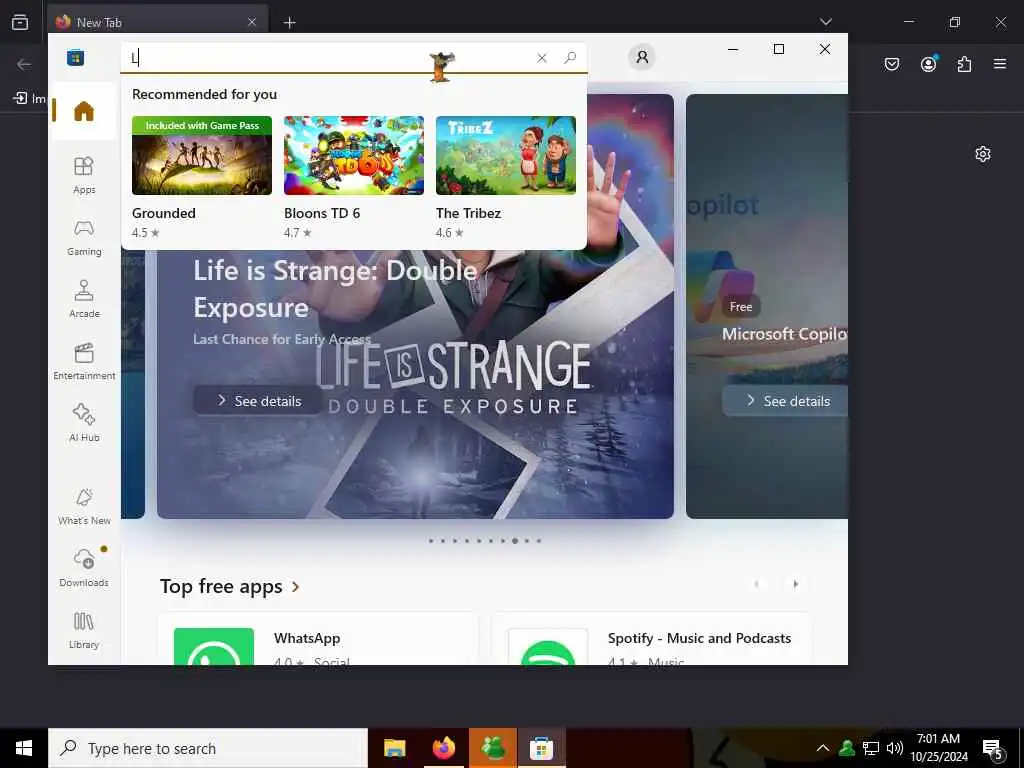Focus the Store search input field

[327, 58]
